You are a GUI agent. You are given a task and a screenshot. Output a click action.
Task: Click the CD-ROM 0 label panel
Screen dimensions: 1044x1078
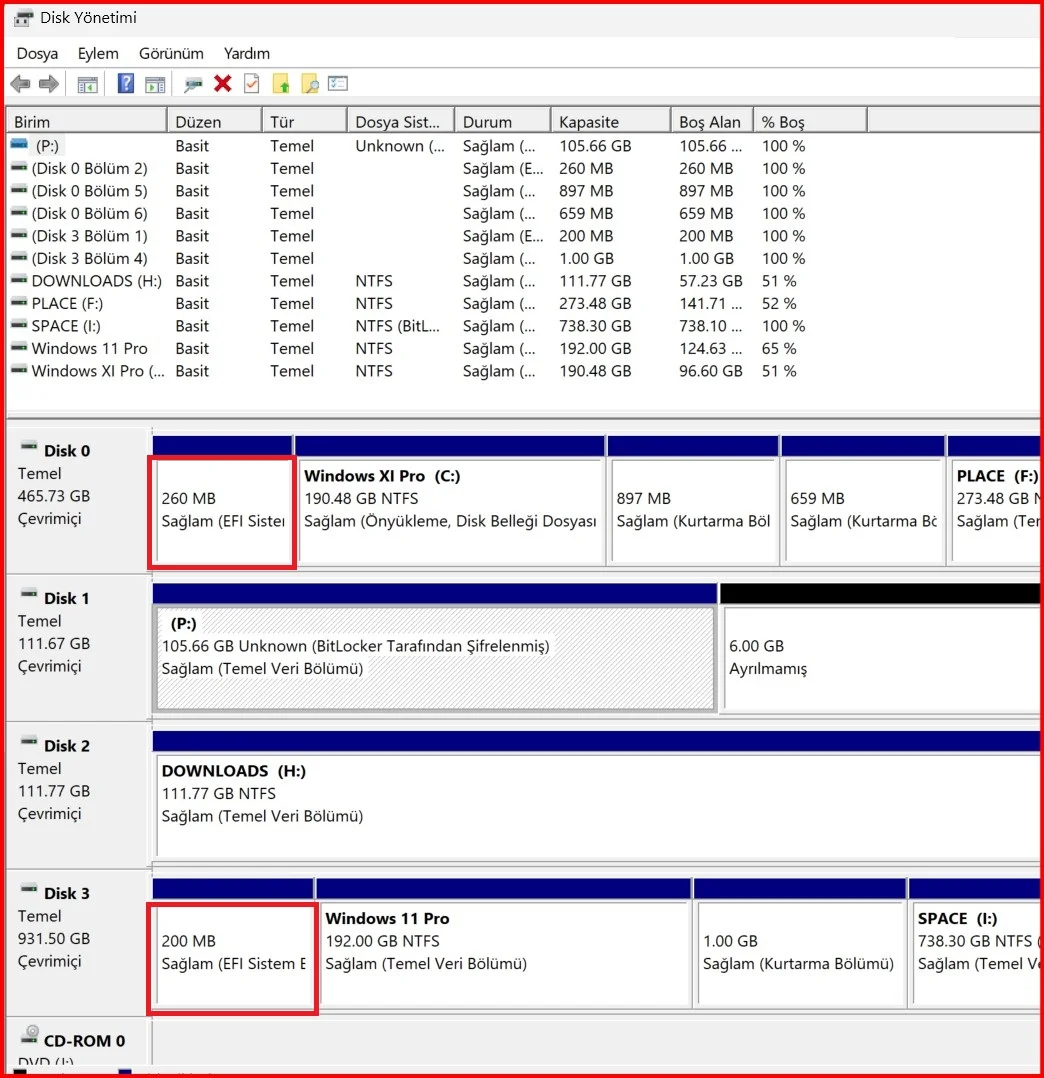[x=77, y=1045]
